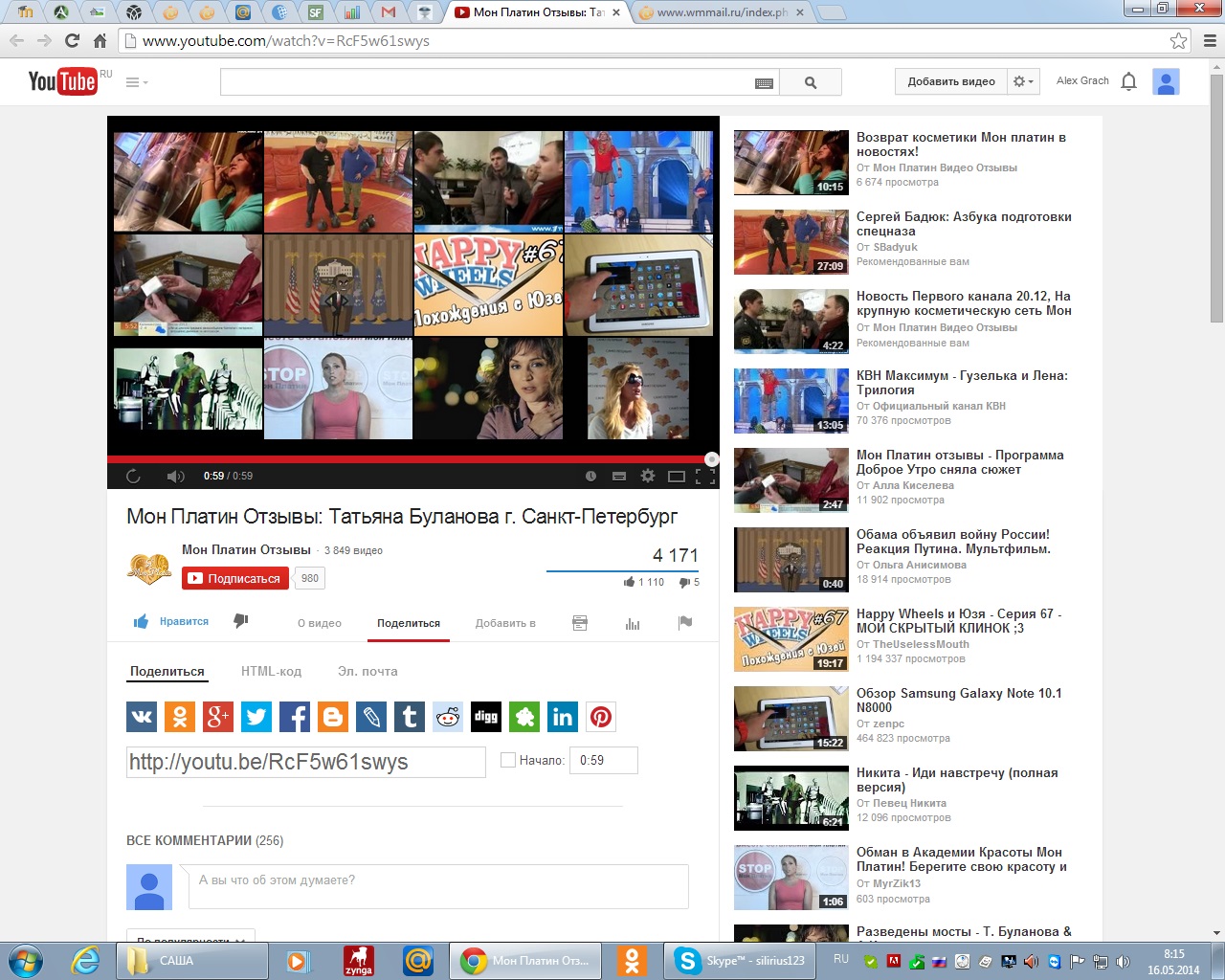Select the Поделиться sub-tab
The image size is (1225, 980).
(167, 671)
